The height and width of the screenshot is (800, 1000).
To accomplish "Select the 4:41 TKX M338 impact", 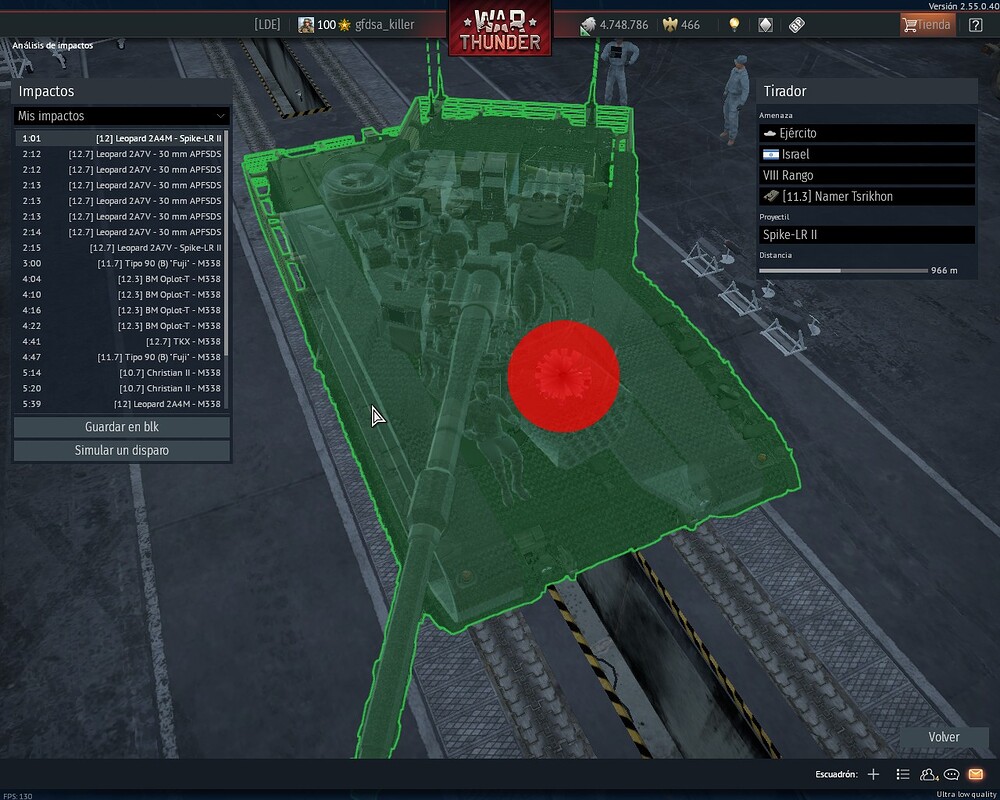I will (x=121, y=341).
